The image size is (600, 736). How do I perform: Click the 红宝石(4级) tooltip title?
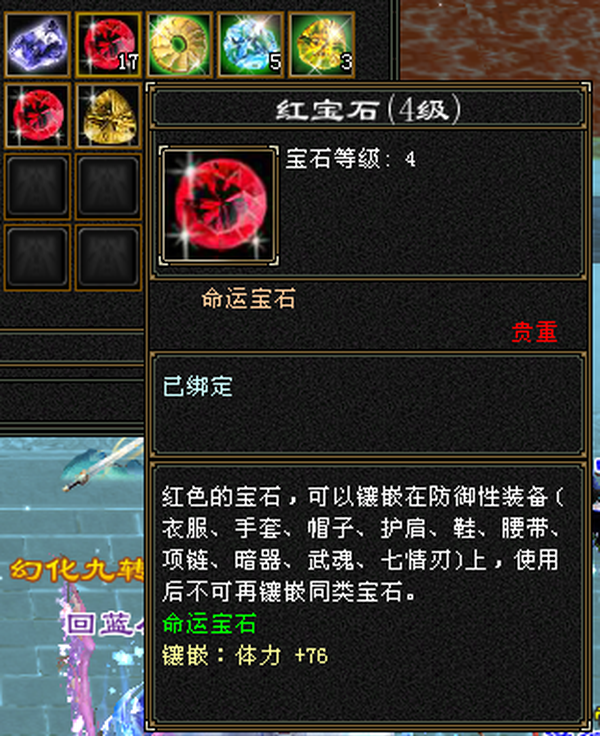click(368, 110)
